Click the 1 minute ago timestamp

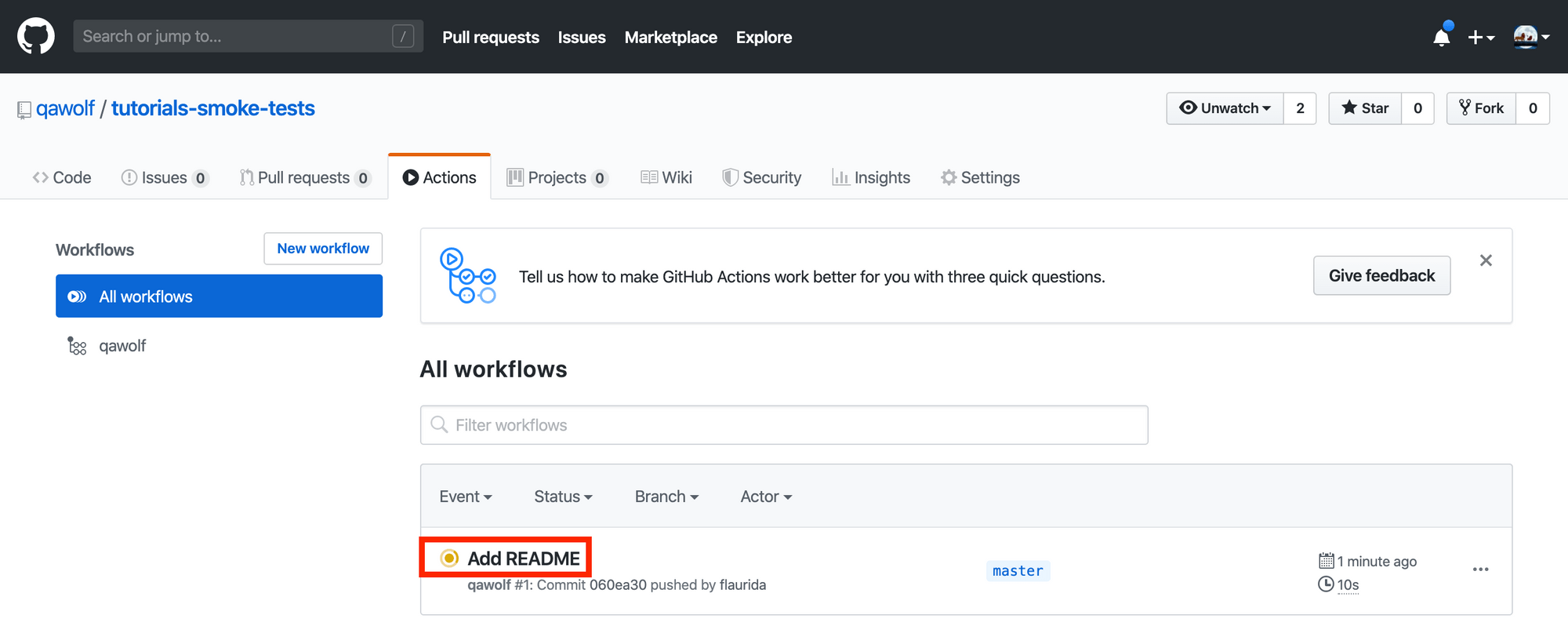(1377, 561)
